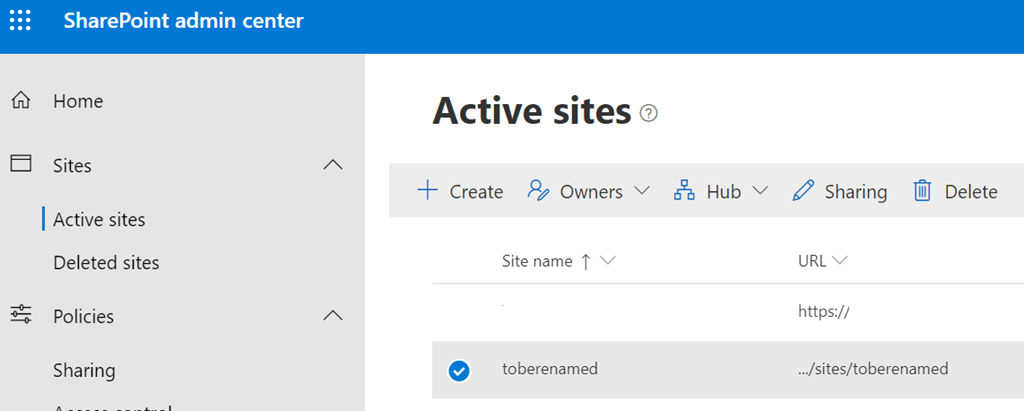This screenshot has width=1024, height=411.
Task: Go to Active sites in sidebar
Action: coord(99,219)
